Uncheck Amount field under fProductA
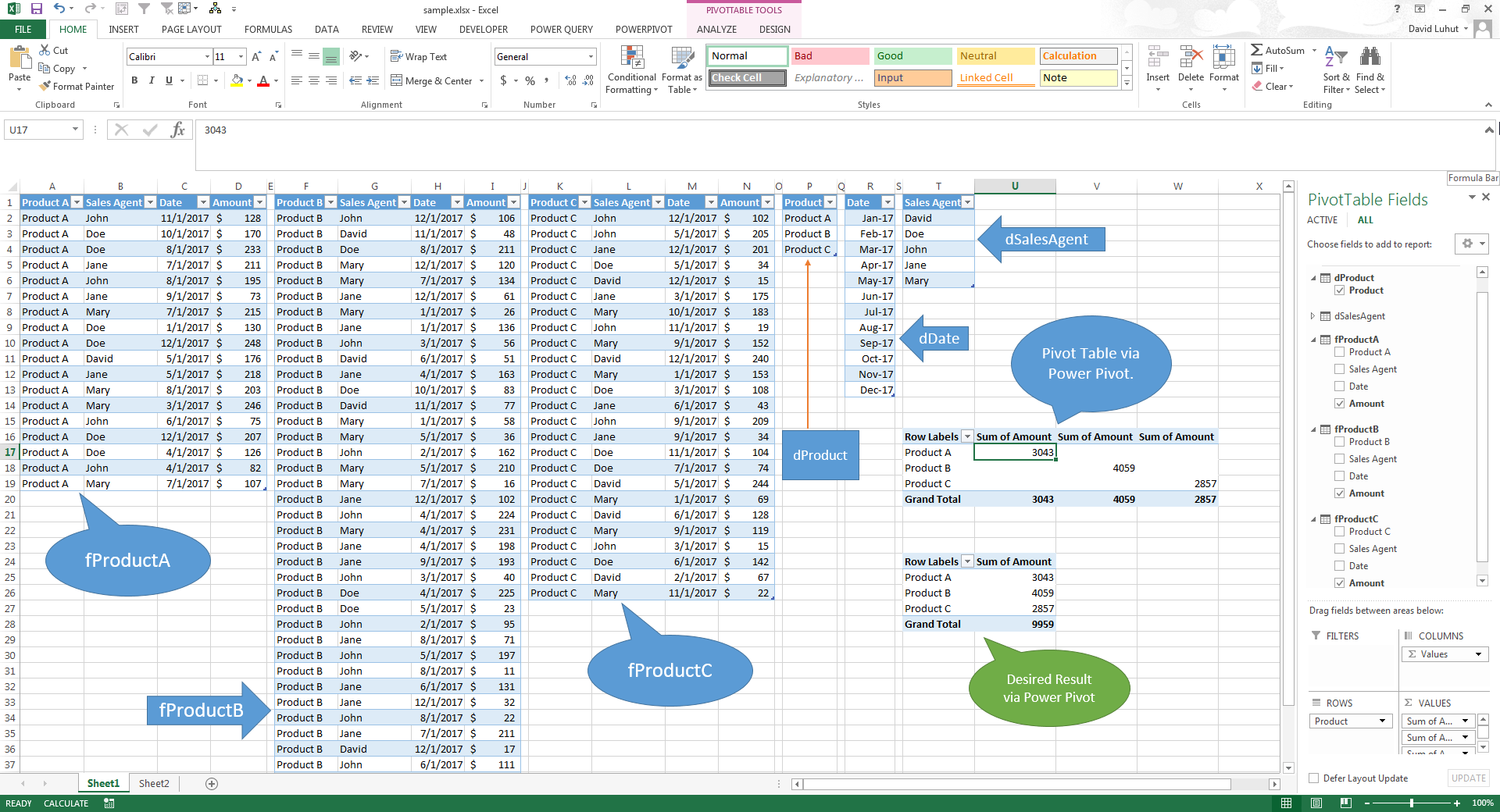 click(1340, 404)
